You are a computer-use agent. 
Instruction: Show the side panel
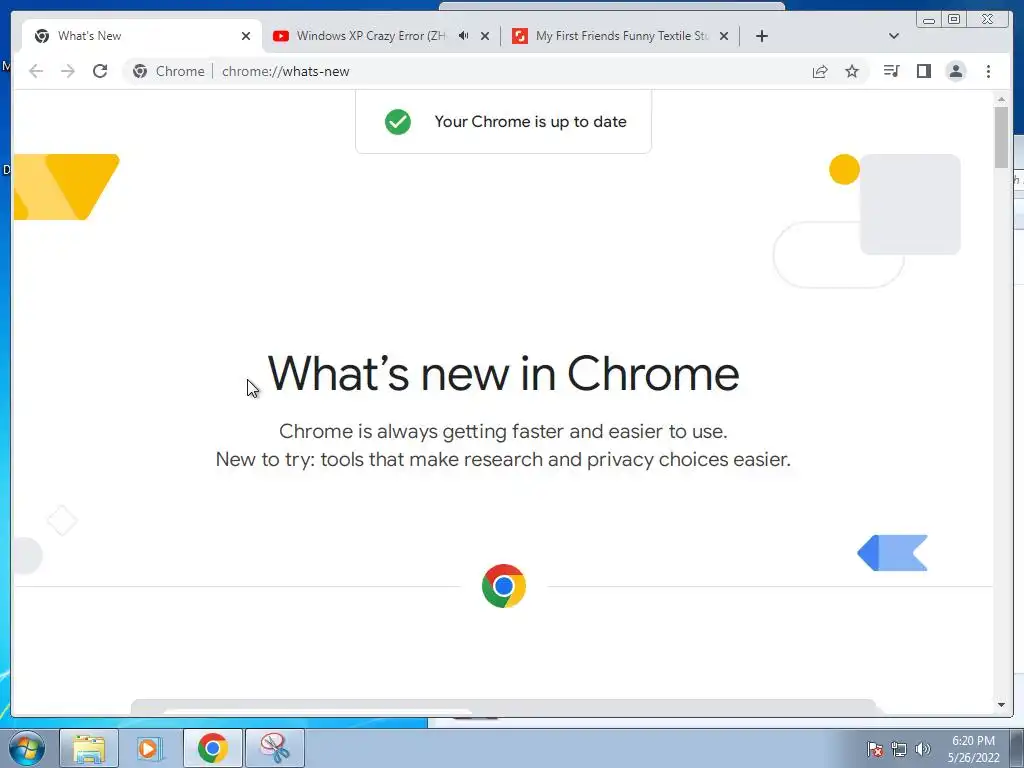[923, 71]
